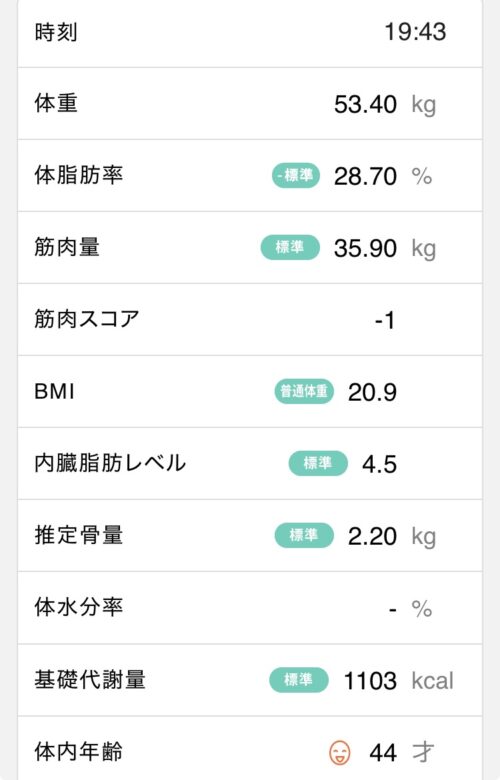Select the 標準 badge for 内臓脂肪レベル
The width and height of the screenshot is (500, 780).
pos(318,463)
